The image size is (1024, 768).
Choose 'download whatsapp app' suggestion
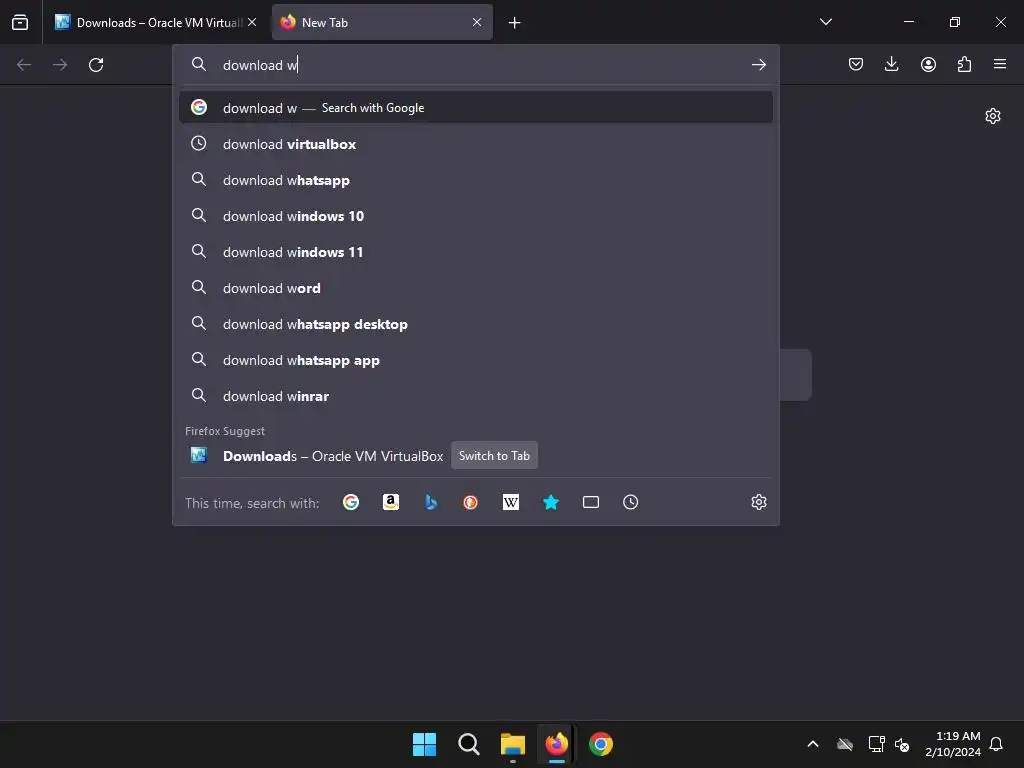tap(475, 360)
